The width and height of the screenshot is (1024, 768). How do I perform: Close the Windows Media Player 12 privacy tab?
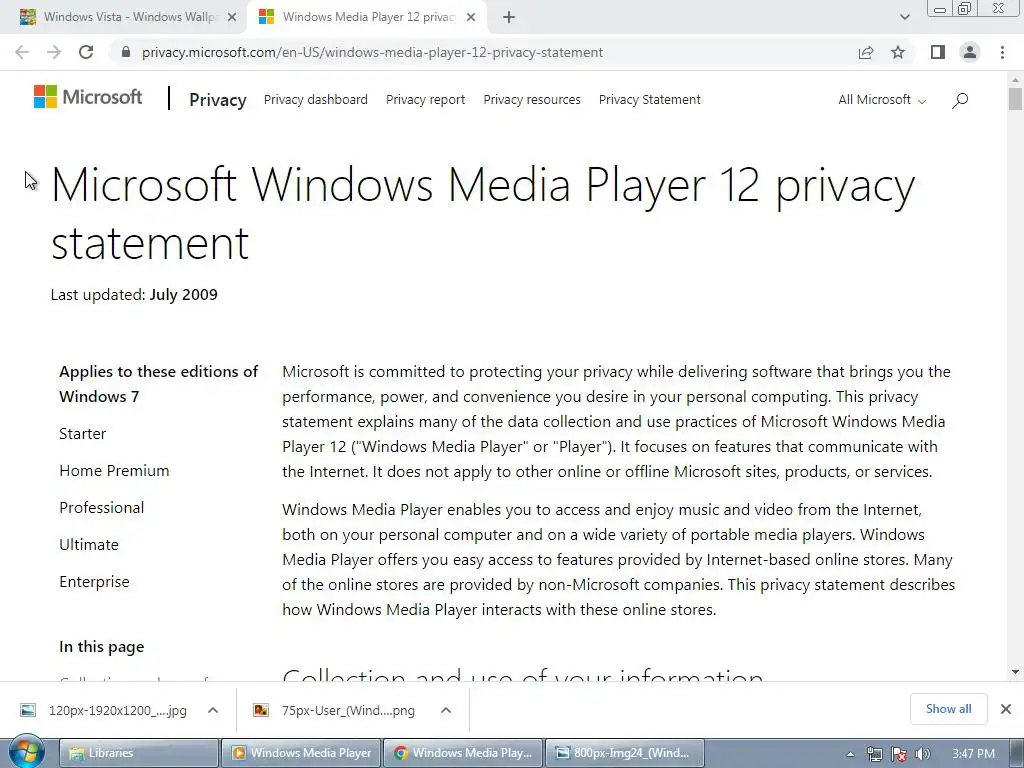(471, 18)
